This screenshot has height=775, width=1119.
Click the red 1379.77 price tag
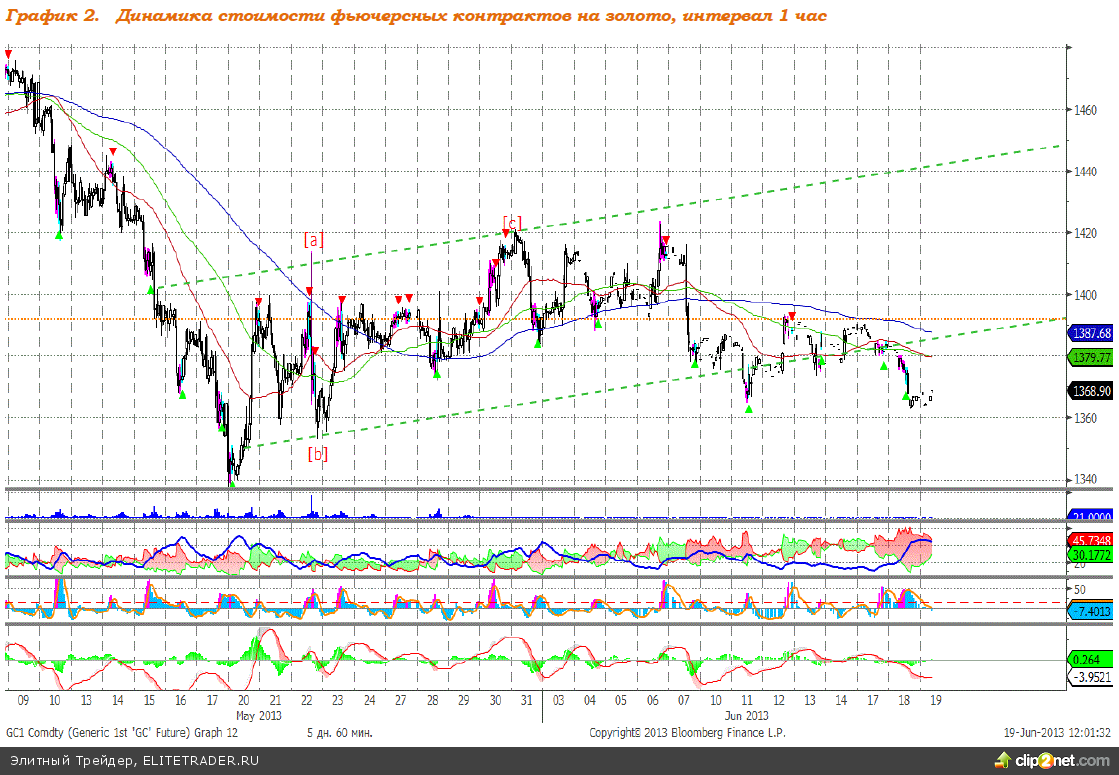(1091, 357)
